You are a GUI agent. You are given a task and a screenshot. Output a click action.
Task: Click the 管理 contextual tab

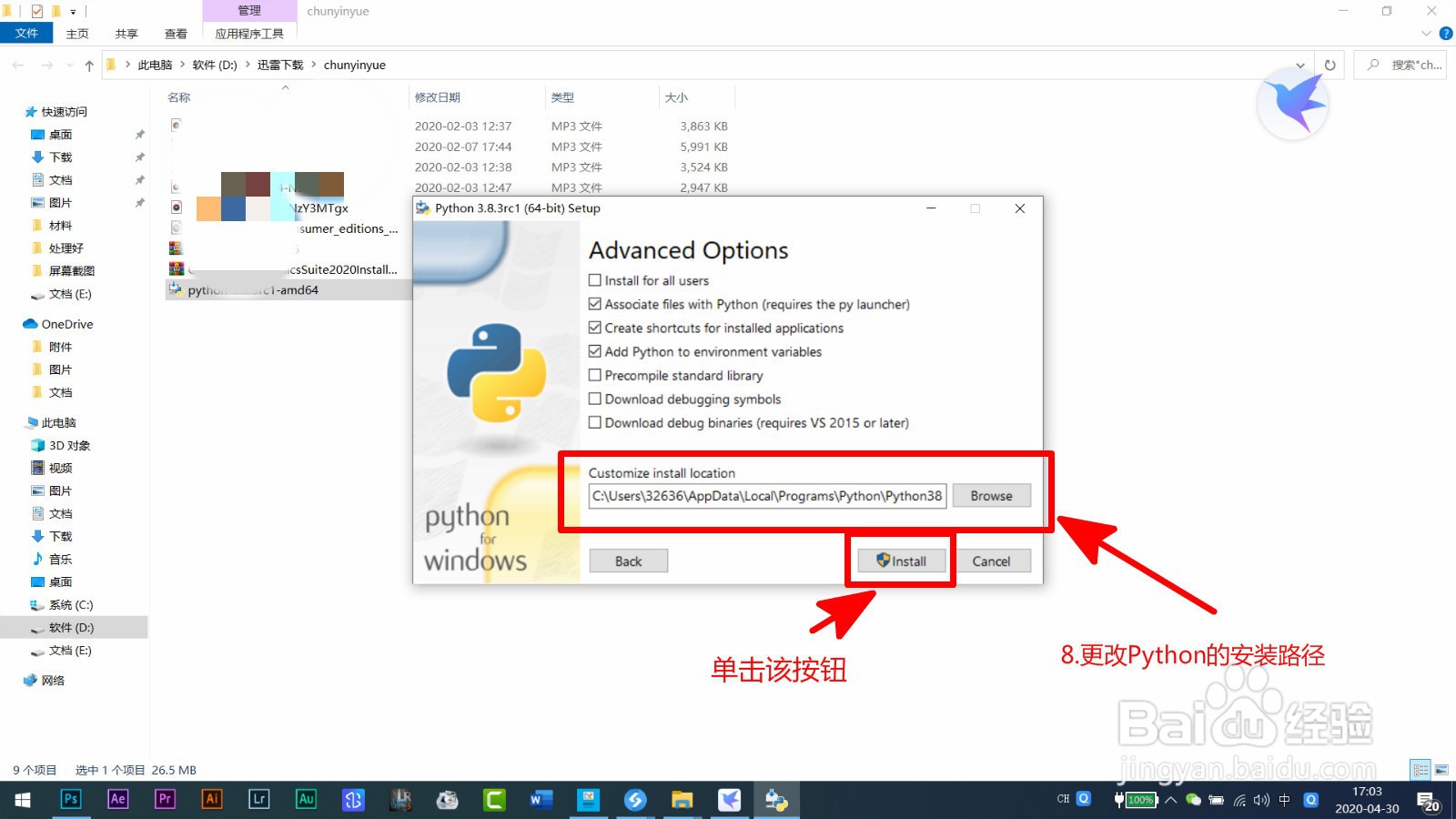point(249,11)
